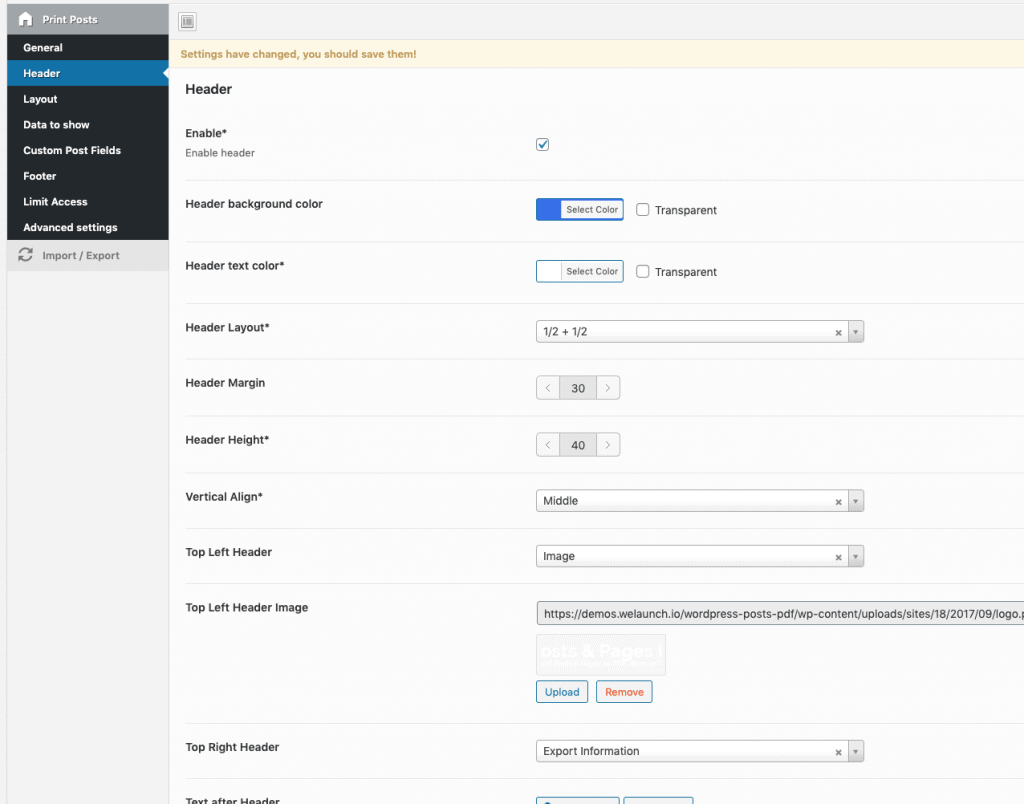Viewport: 1024px width, 804px height.
Task: Click the uploaded logo image preview
Action: (601, 654)
